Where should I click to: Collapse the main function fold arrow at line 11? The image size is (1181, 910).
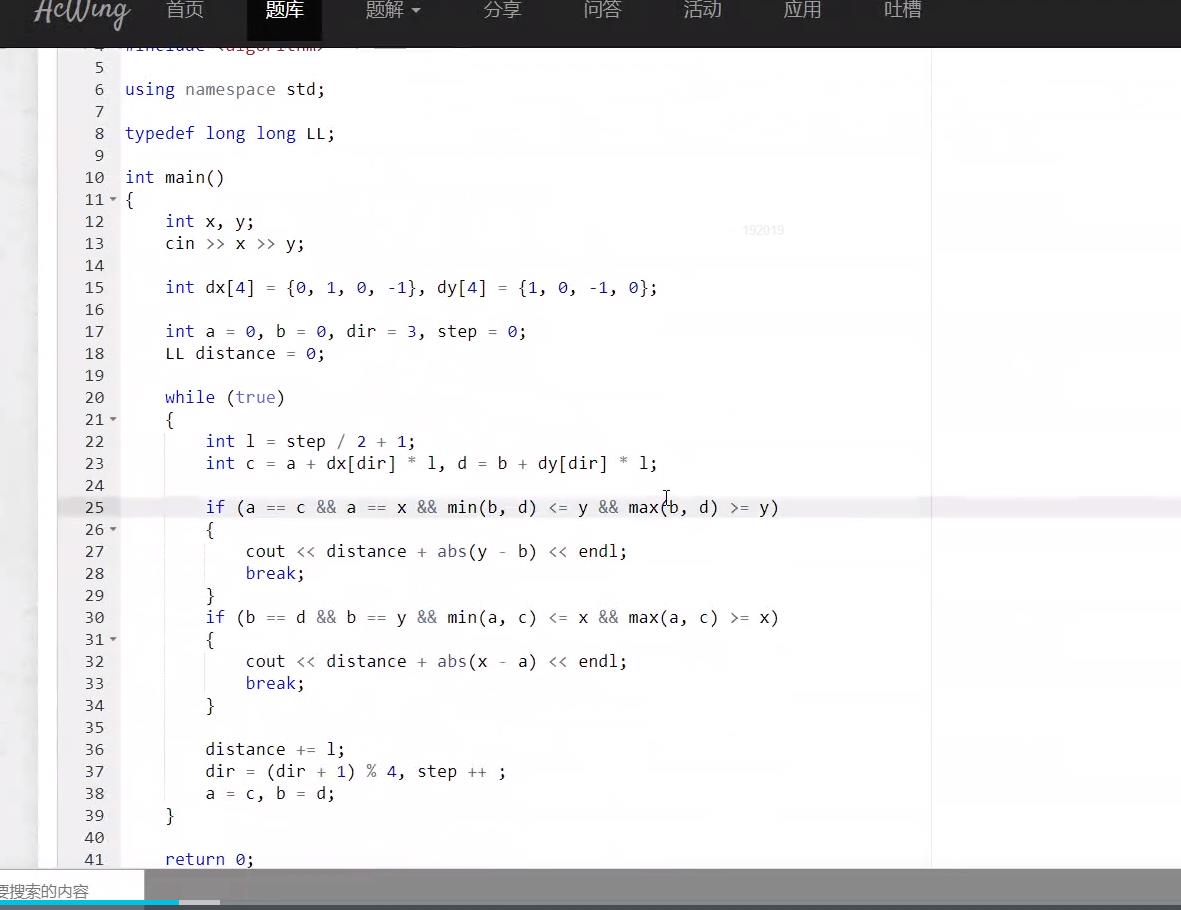point(113,200)
